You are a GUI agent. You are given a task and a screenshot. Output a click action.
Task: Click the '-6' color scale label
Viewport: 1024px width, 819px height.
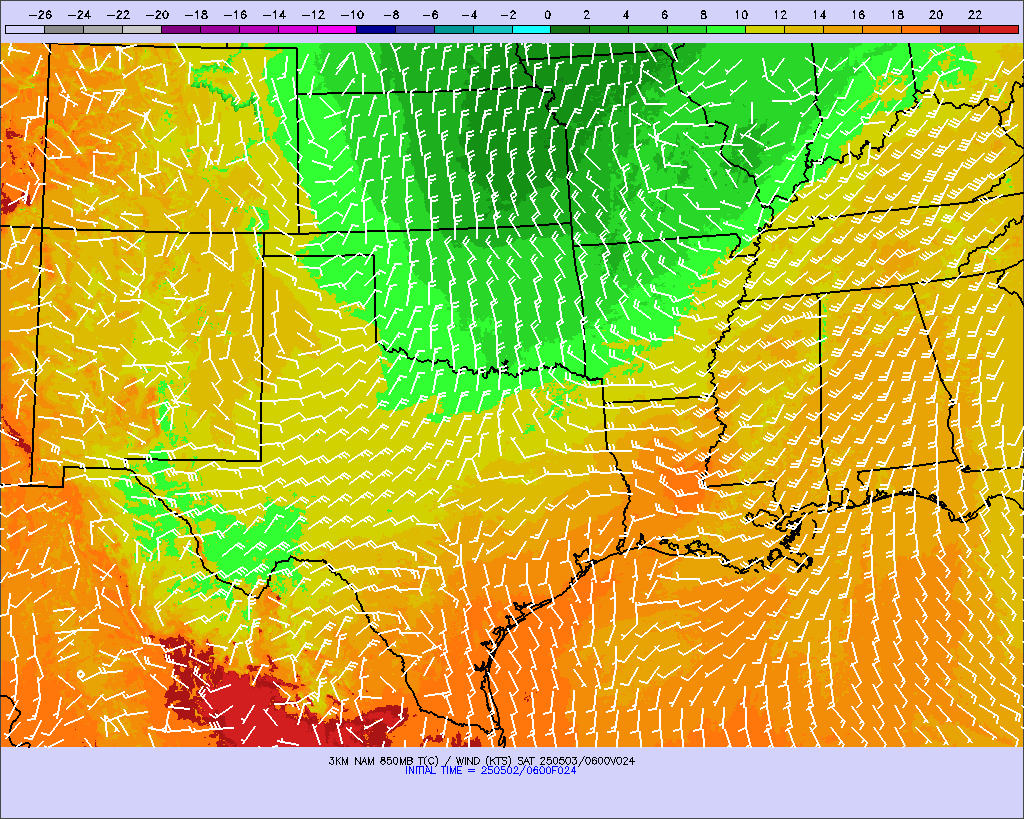(x=430, y=15)
